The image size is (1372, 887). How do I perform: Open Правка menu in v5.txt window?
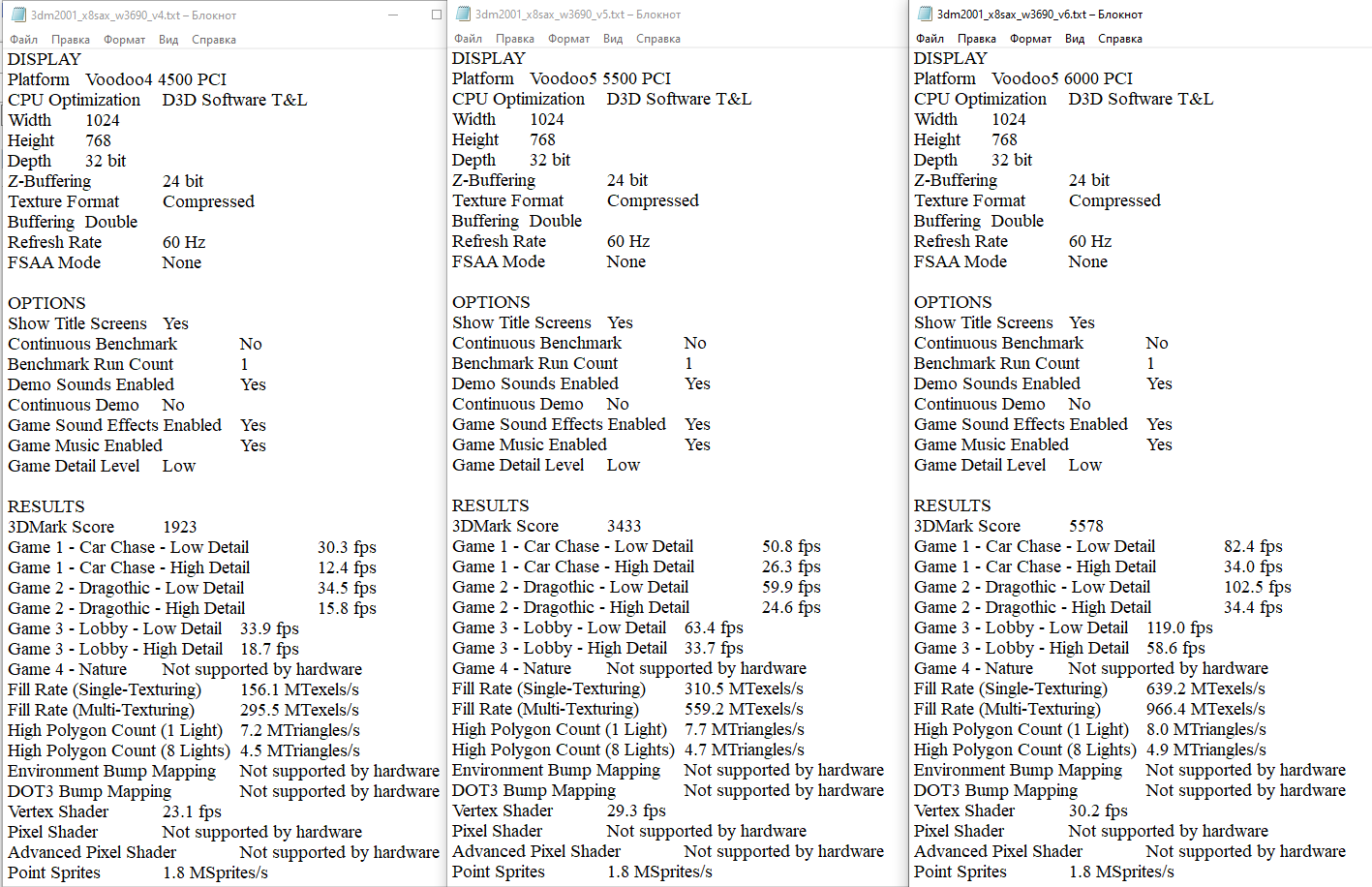[x=515, y=39]
